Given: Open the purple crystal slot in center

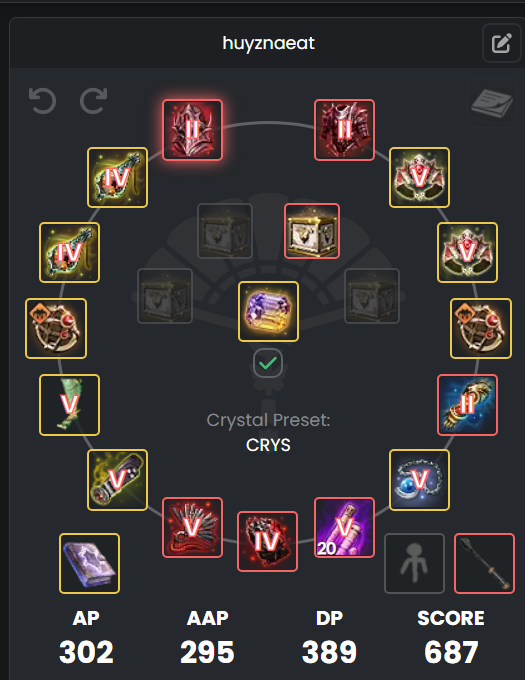Looking at the screenshot, I should point(268,311).
